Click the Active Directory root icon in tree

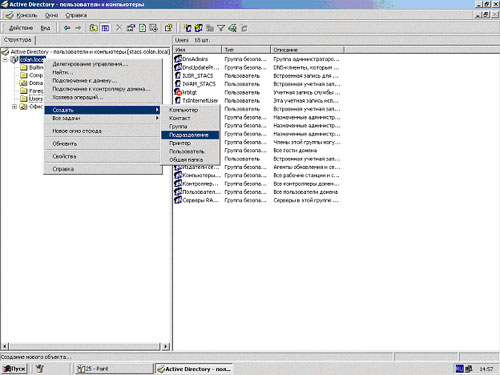click(x=5, y=52)
